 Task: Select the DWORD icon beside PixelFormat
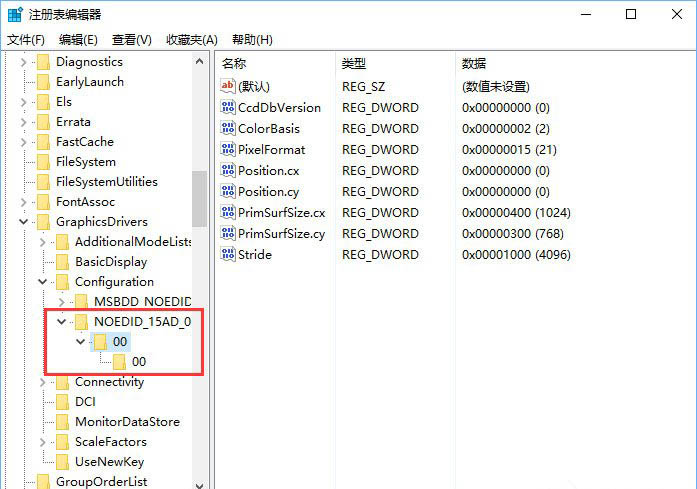[227, 150]
